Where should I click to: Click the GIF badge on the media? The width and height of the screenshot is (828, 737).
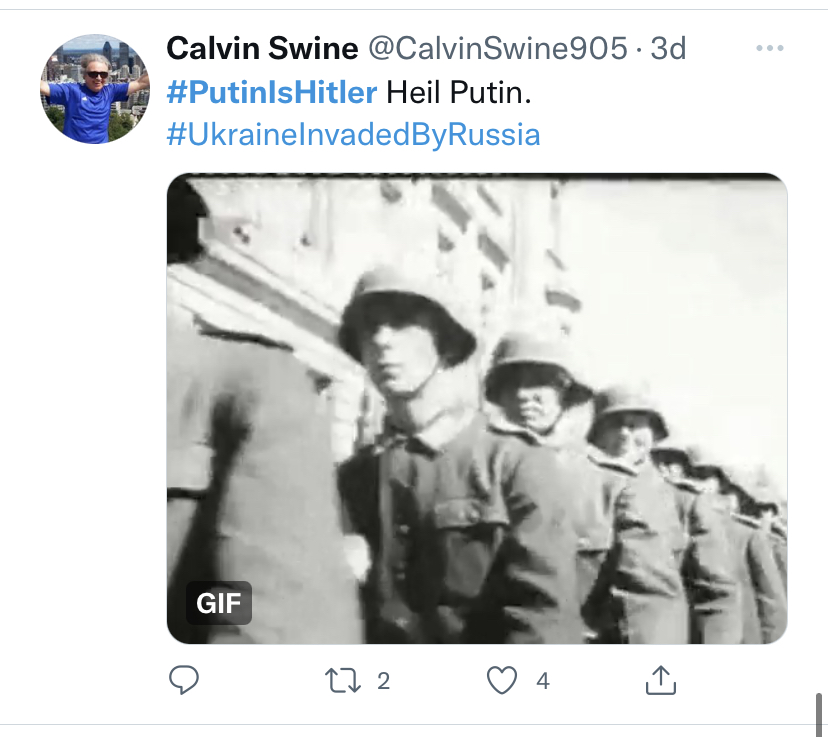tap(218, 603)
